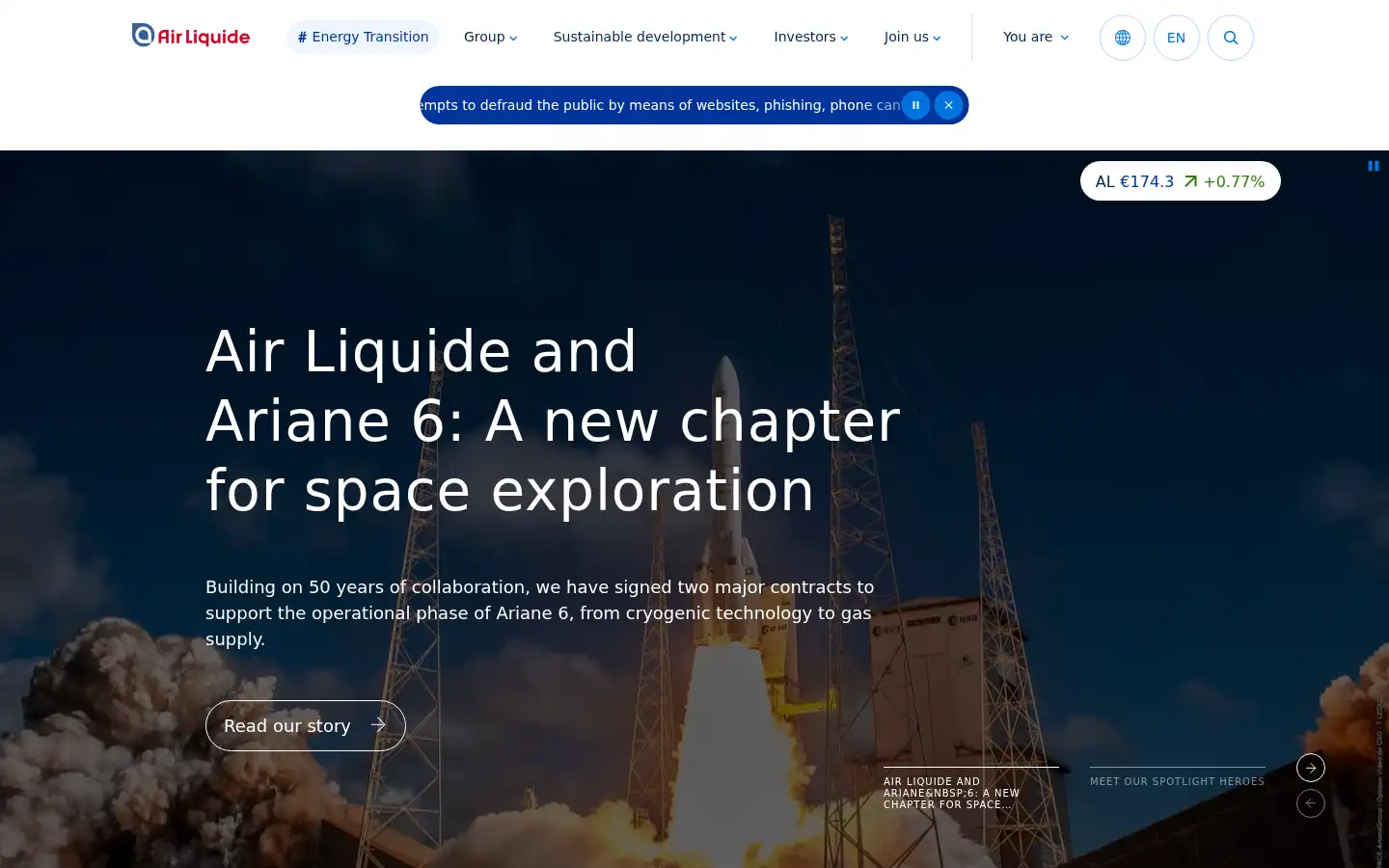Viewport: 1389px width, 868px height.
Task: Open the You are dropdown
Action: click(x=1036, y=37)
